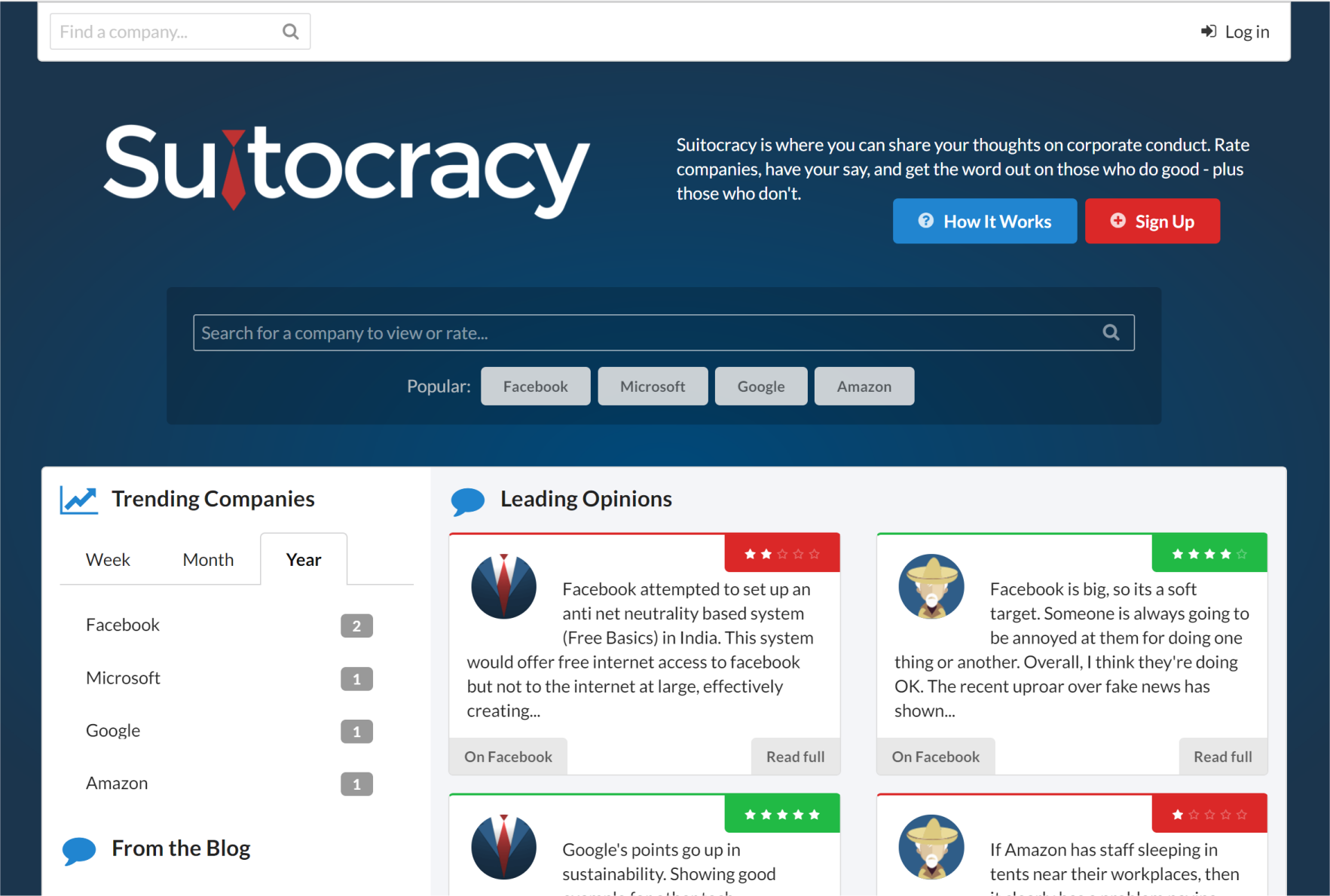Click Read full on the net neutrality review
This screenshot has width=1330, height=896.
tap(795, 756)
